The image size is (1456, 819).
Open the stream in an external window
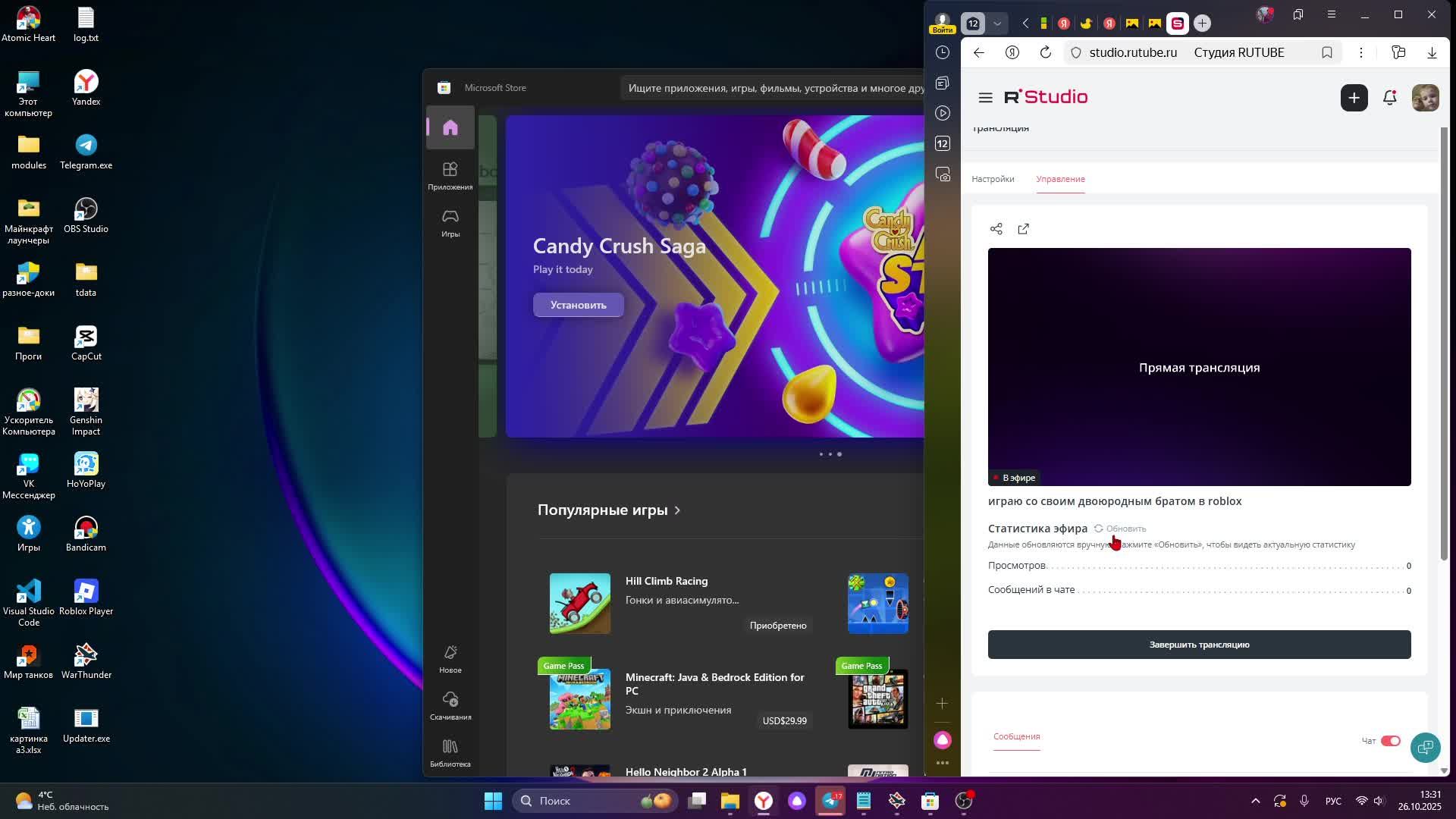[1023, 229]
